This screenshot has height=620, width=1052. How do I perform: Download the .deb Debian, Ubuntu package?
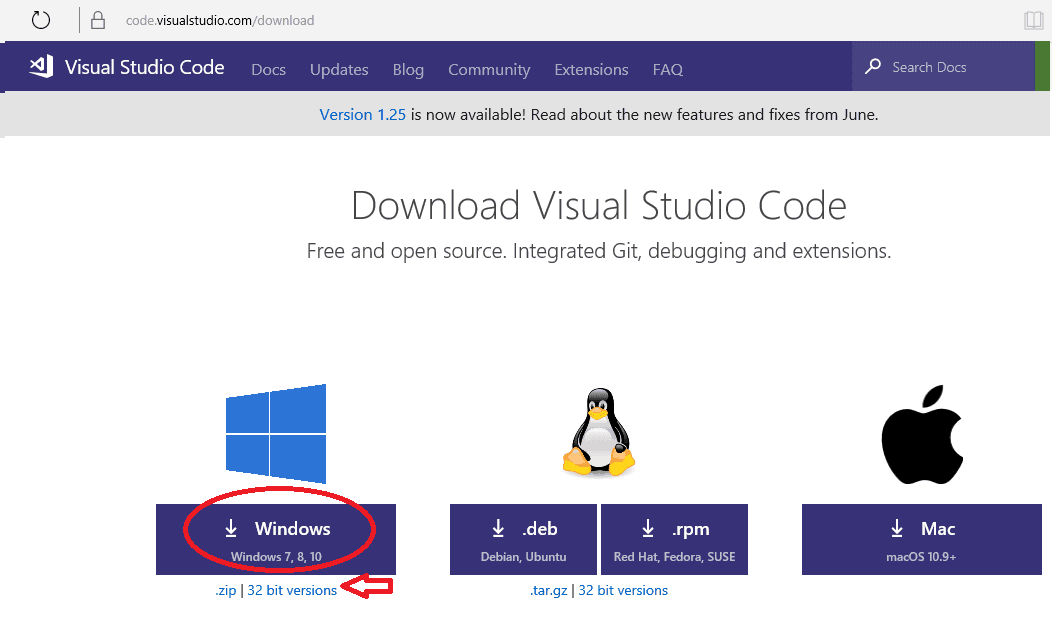click(523, 539)
